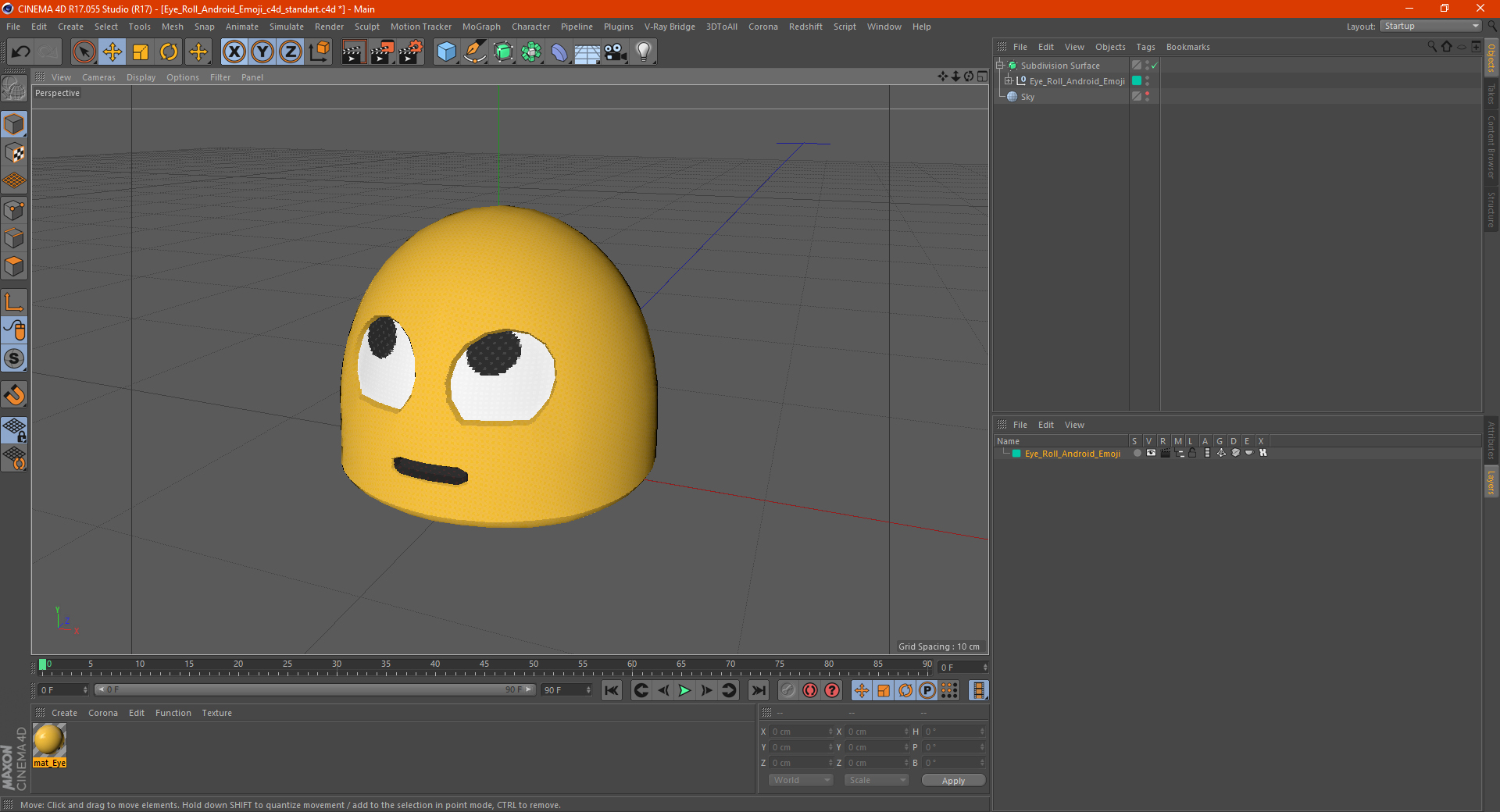The image size is (1500, 812).
Task: Click the 90 F end frame field
Action: [566, 690]
